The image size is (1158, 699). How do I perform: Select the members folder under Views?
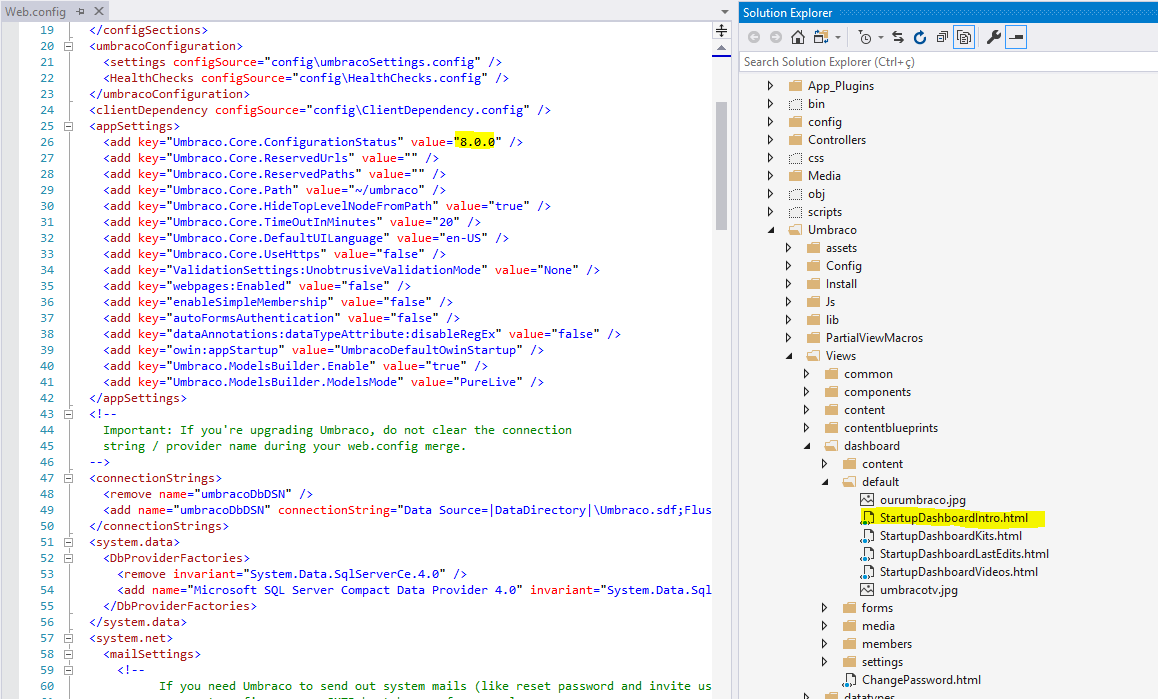coord(886,644)
